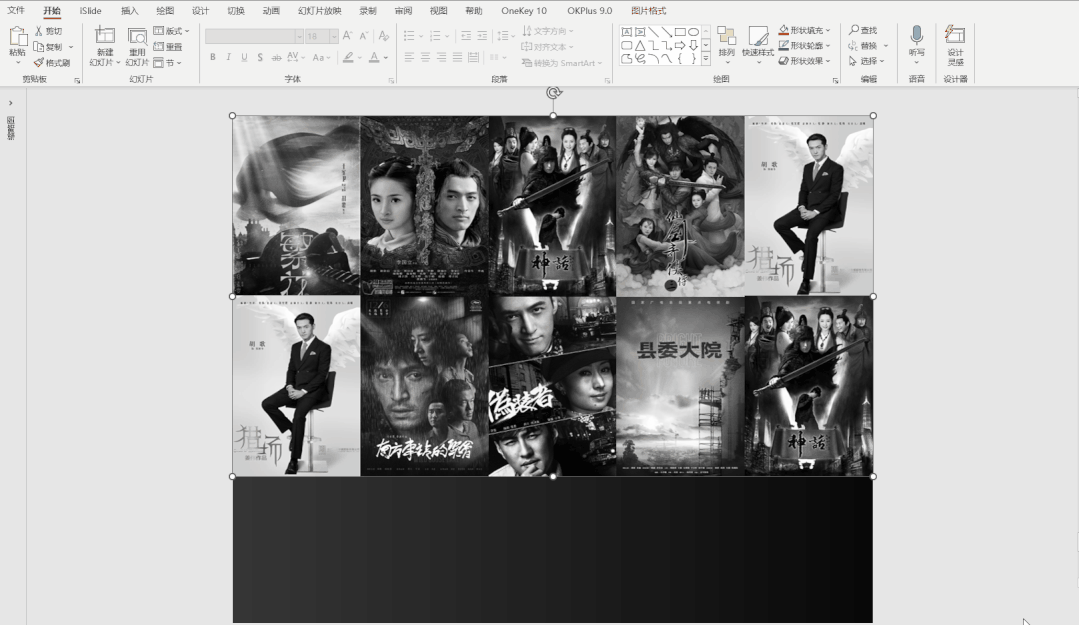Select the triangle shape in gallery
The width and height of the screenshot is (1079, 625).
coord(640,45)
